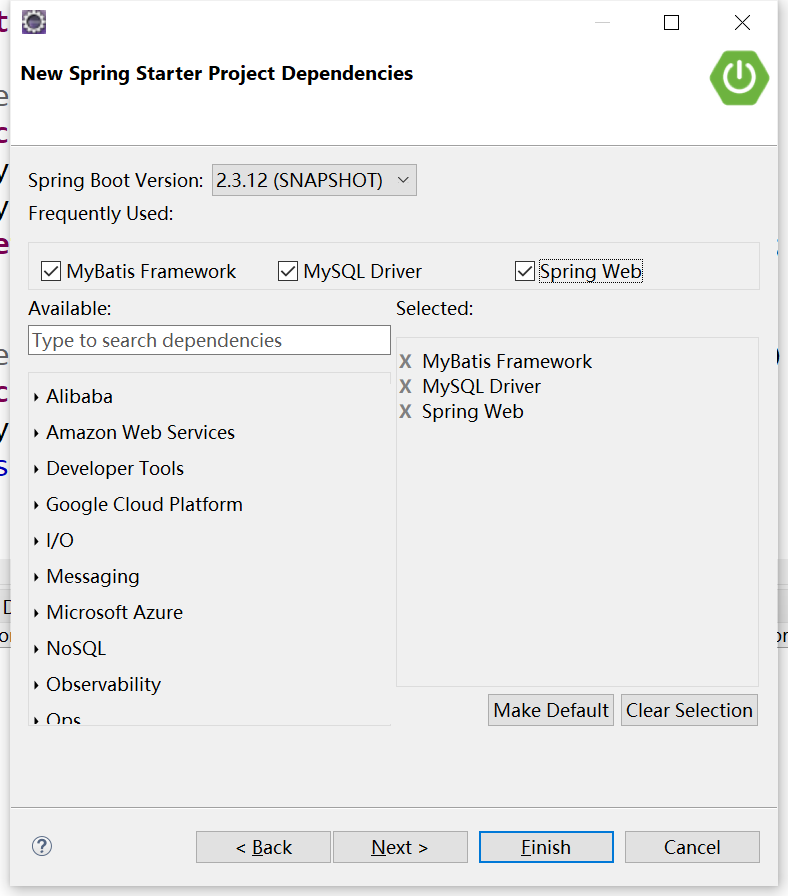Click the help question mark icon
The height and width of the screenshot is (896, 788).
pos(42,846)
